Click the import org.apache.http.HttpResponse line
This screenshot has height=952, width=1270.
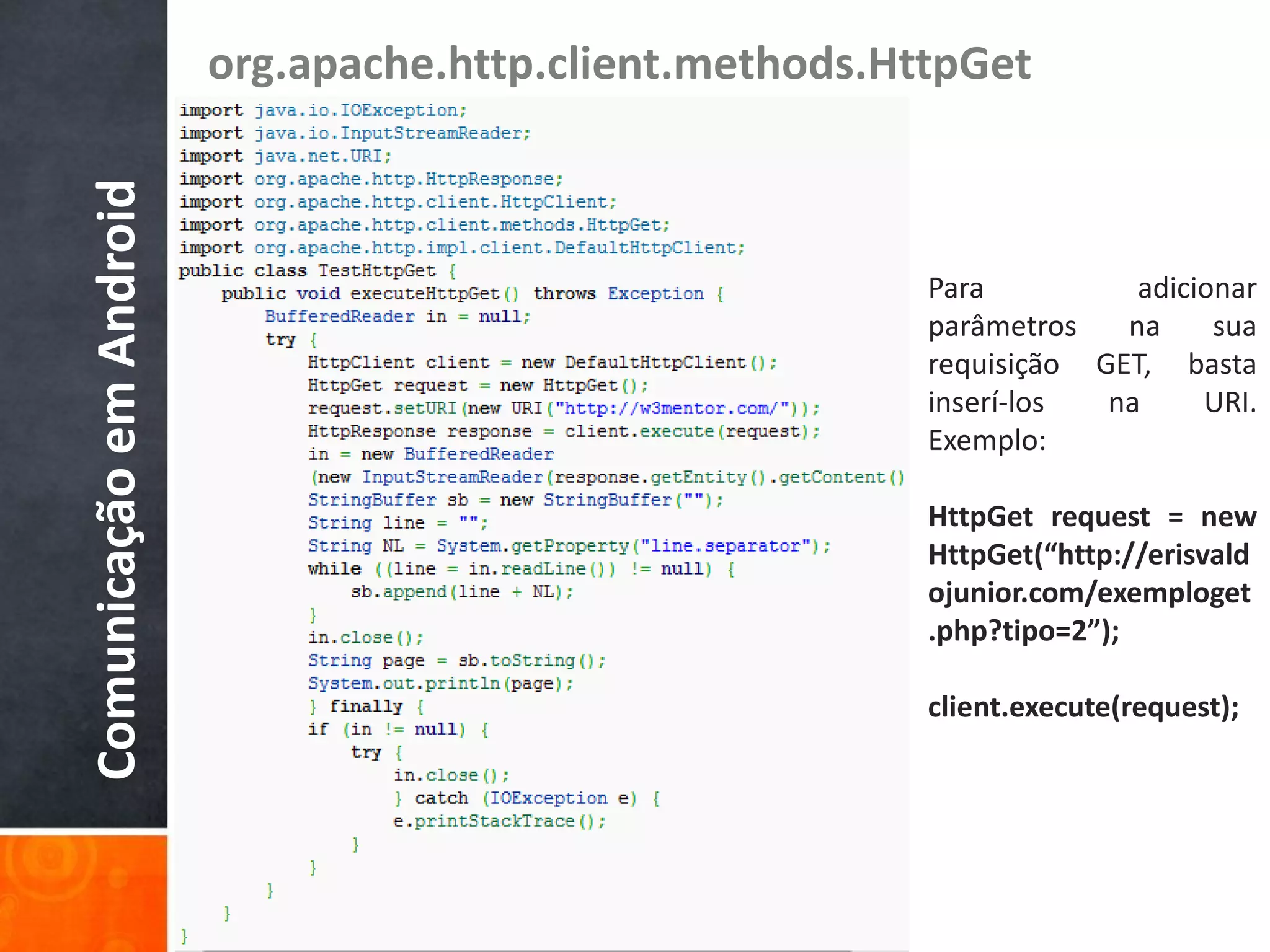(x=371, y=179)
